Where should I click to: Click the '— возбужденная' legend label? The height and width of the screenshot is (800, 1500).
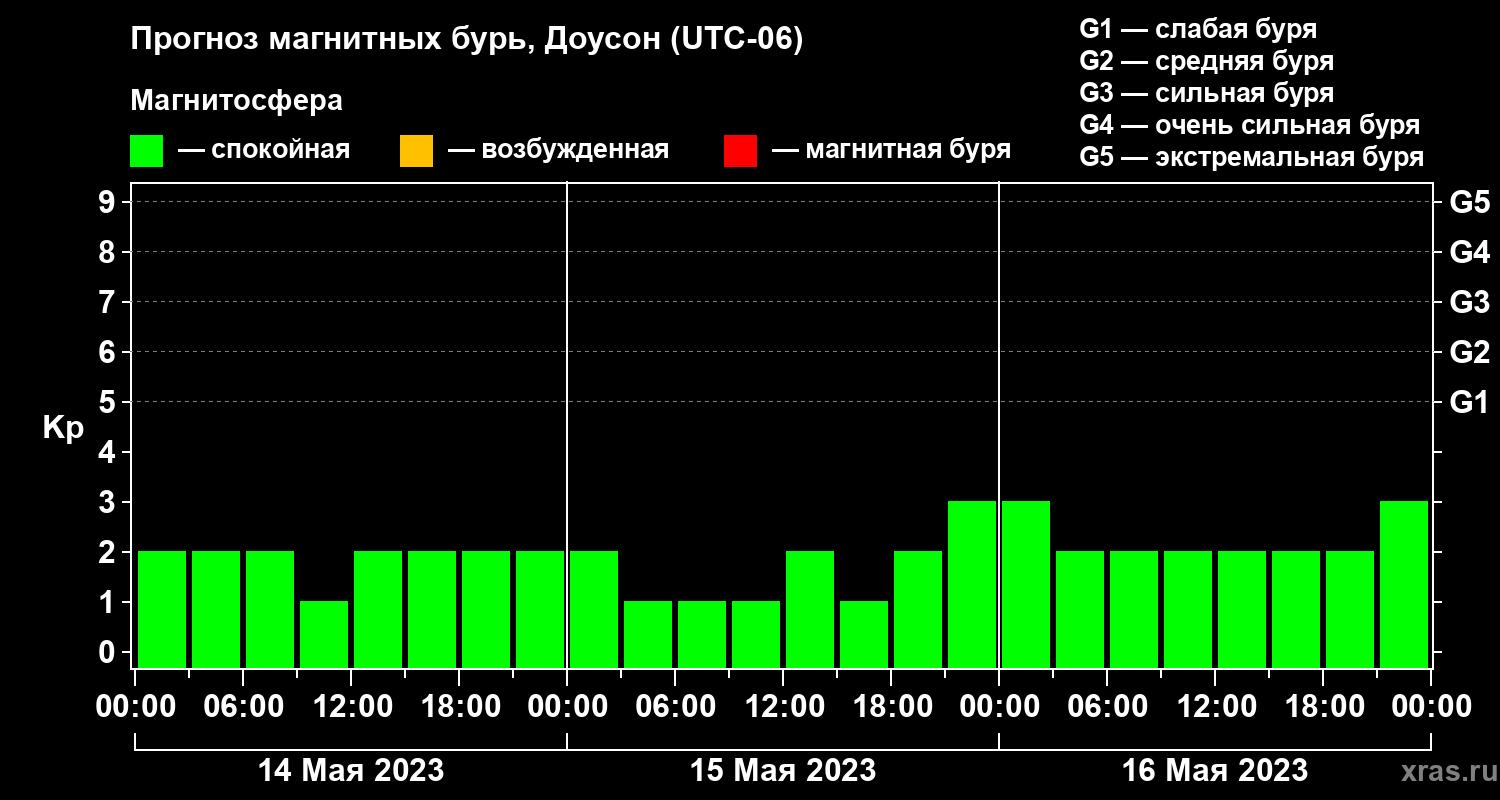[x=558, y=151]
